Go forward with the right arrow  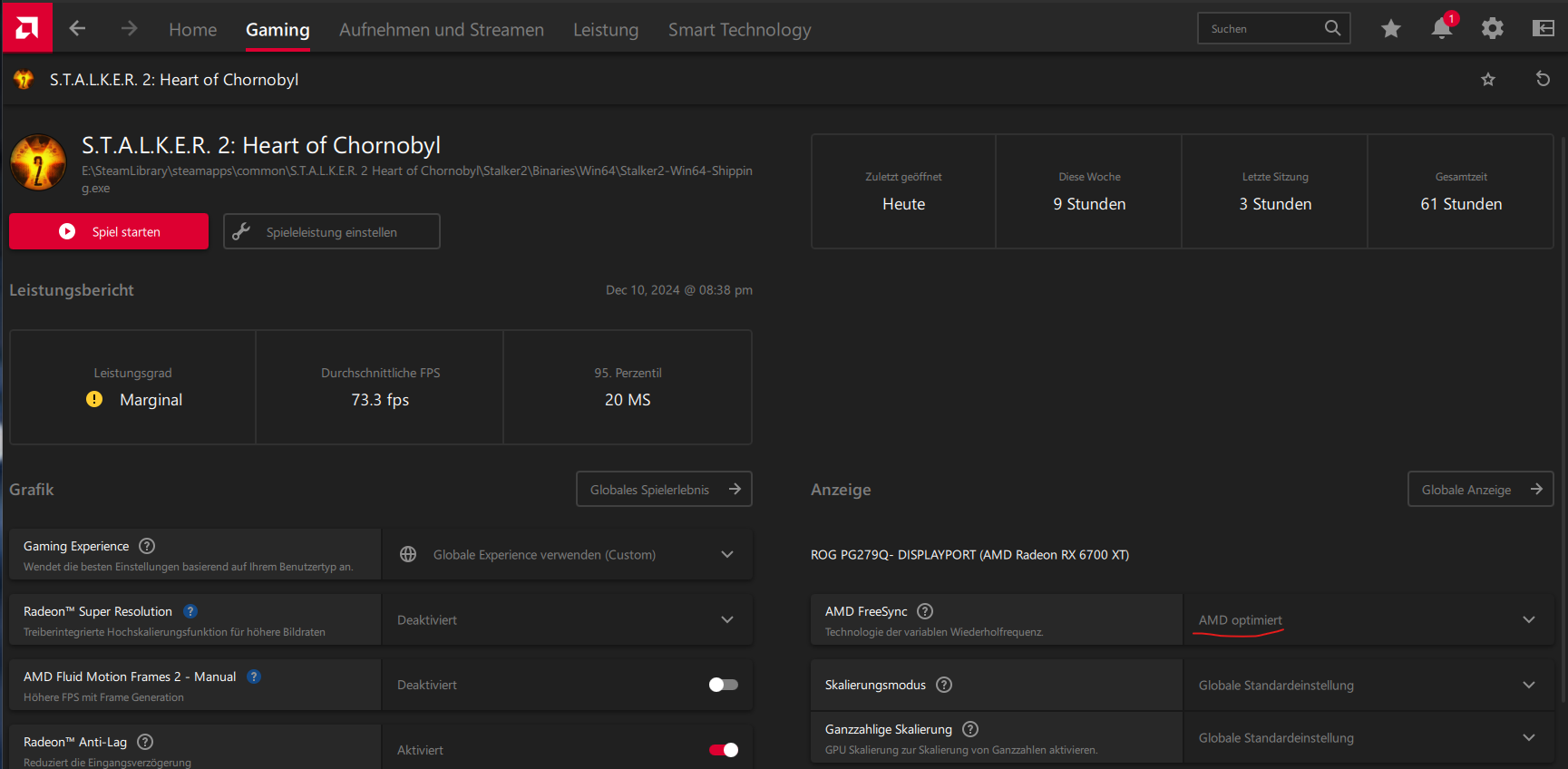130,29
